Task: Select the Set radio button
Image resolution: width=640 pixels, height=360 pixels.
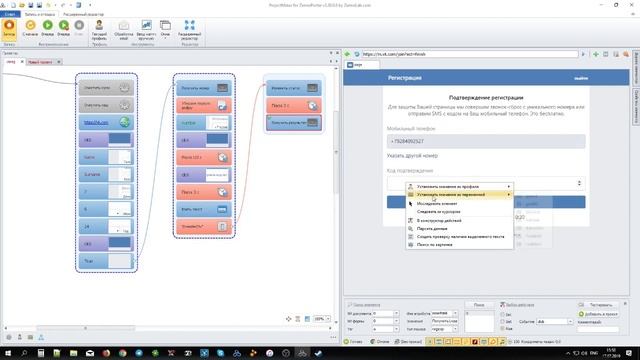Action: coord(502,321)
